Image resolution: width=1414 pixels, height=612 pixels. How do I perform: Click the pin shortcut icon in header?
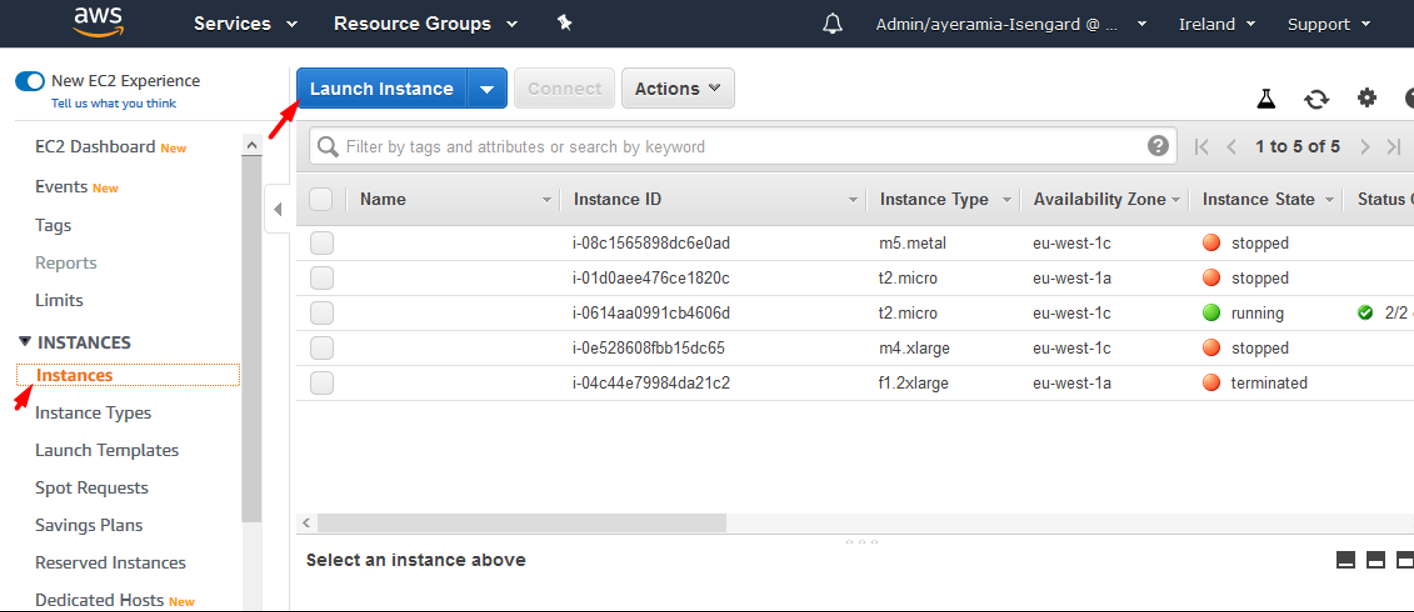point(564,23)
